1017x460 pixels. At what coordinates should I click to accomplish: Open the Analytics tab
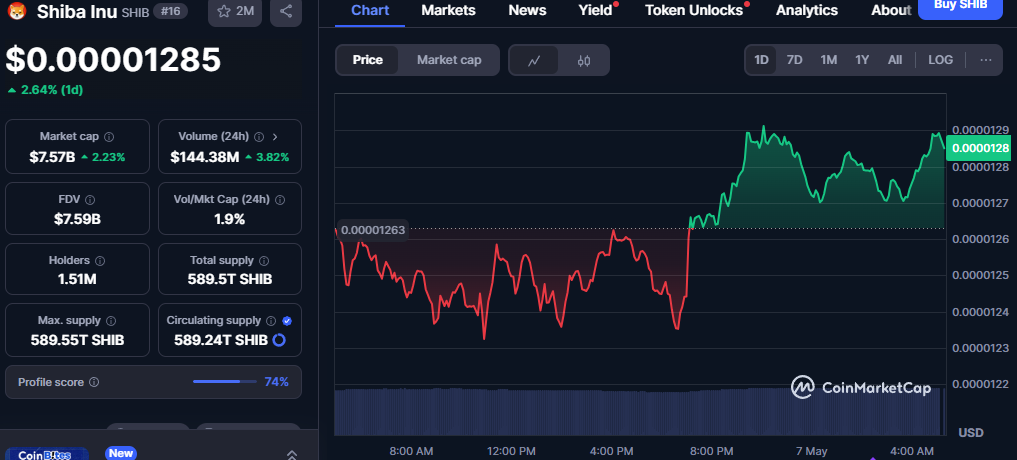tap(807, 10)
